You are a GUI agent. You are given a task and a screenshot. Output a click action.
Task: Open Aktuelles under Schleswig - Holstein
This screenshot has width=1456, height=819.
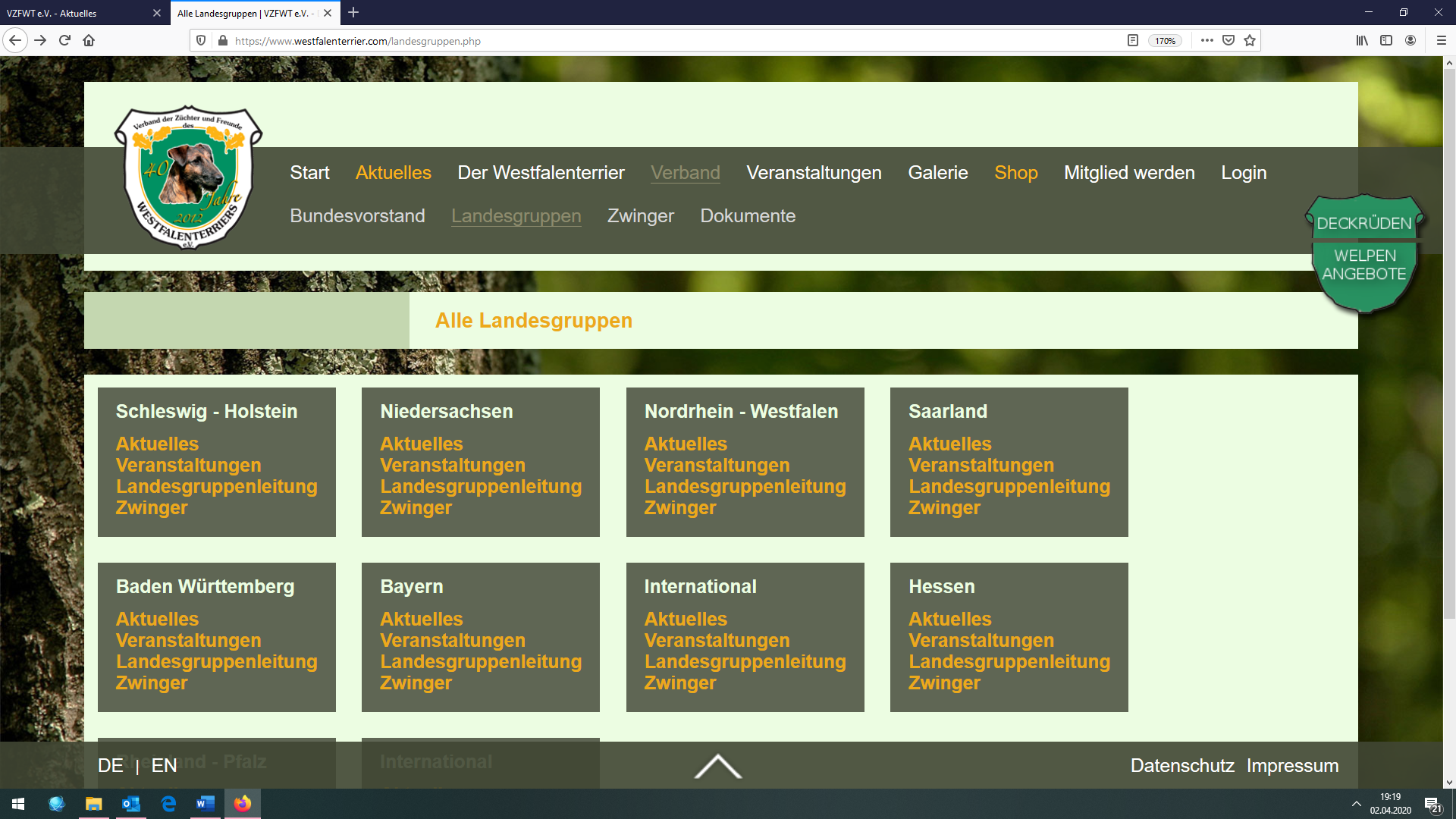click(x=157, y=444)
